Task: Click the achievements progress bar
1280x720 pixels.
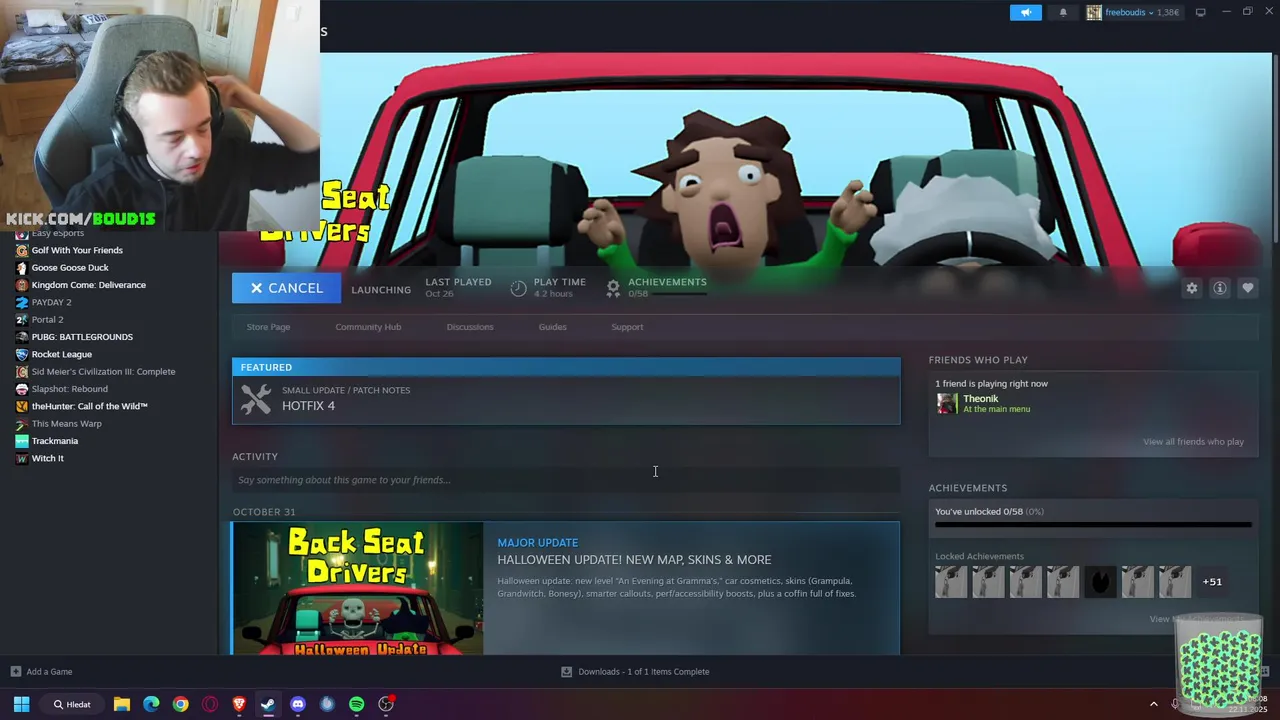Action: point(1093,524)
